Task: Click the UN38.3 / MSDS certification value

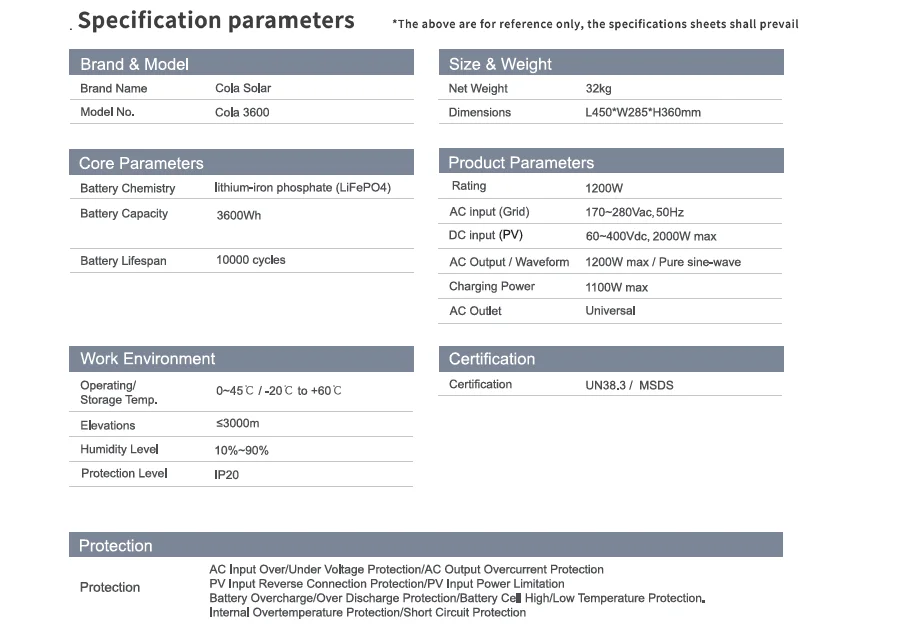Action: (629, 385)
